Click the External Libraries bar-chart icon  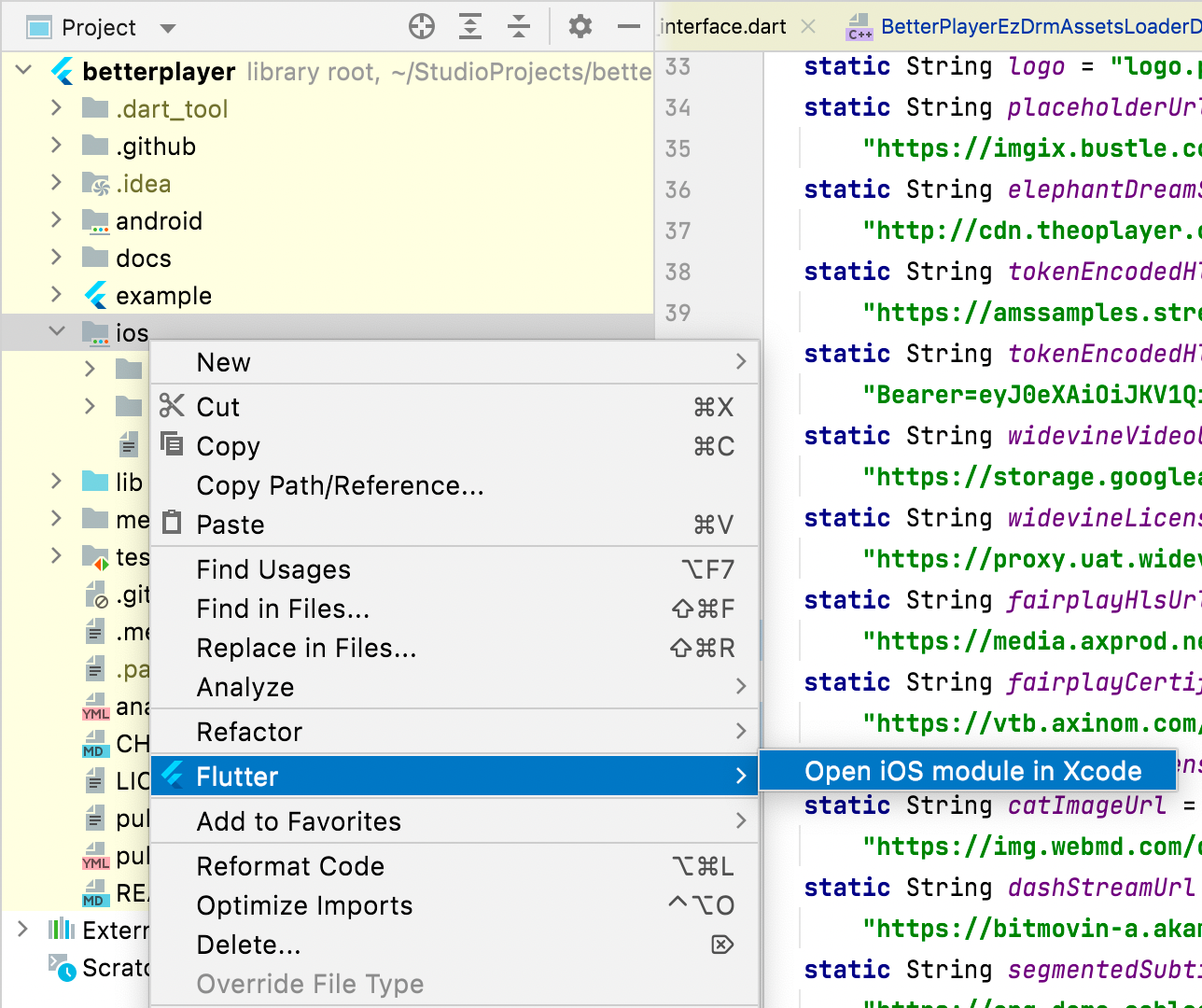point(60,930)
